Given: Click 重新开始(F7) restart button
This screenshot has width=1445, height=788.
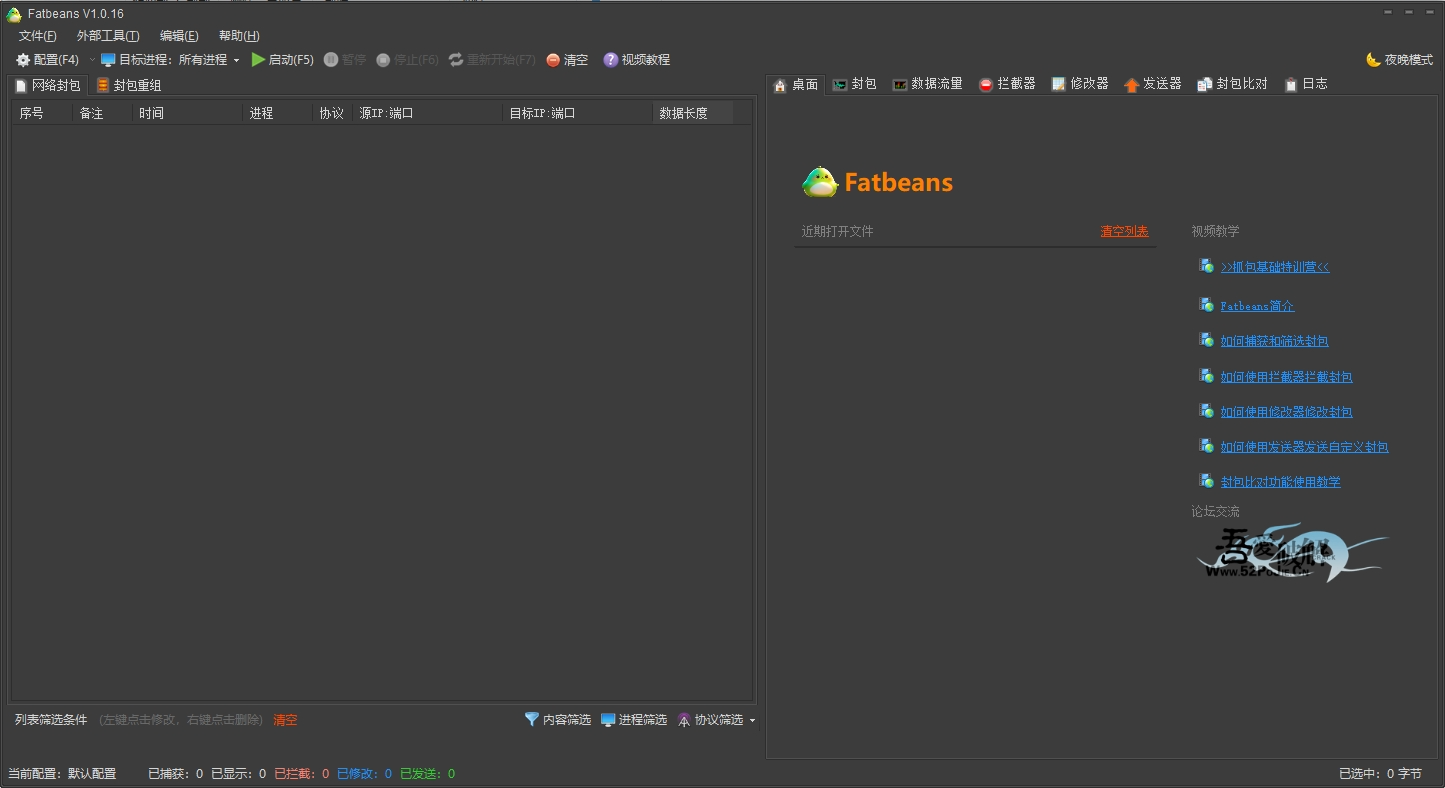Looking at the screenshot, I should coord(492,60).
